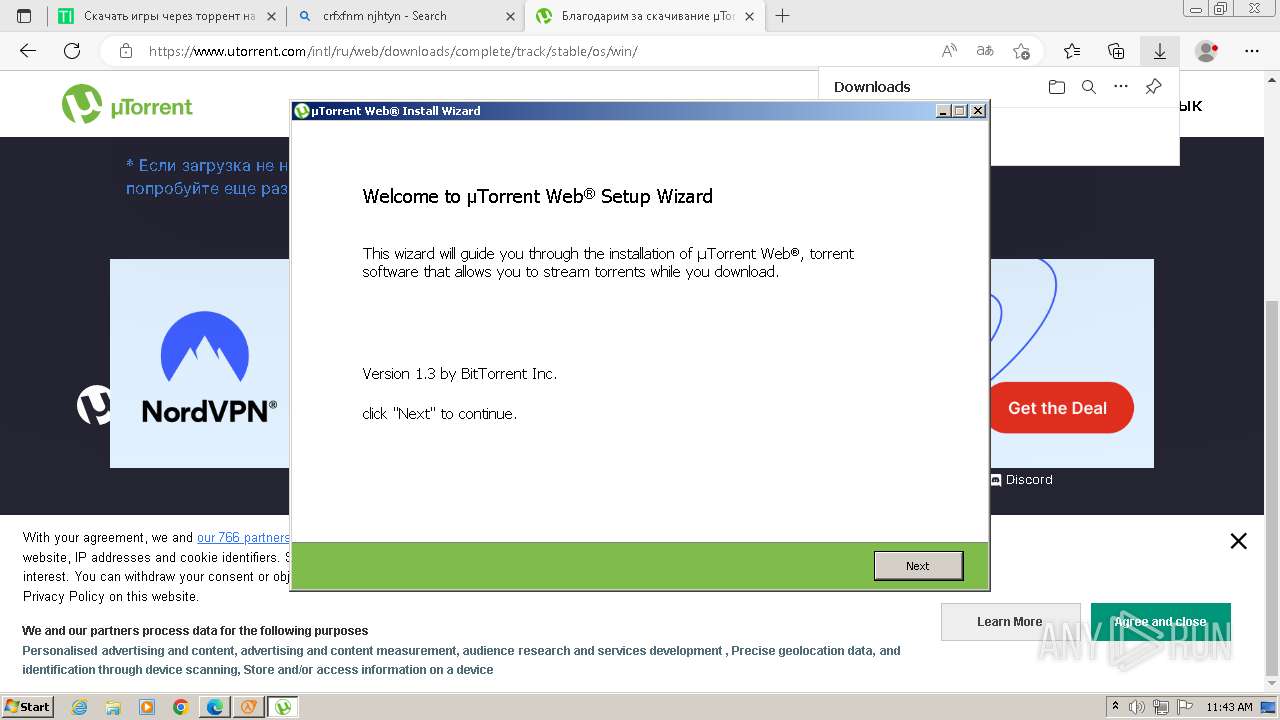Click the Welcome to µTorrent Web Setup Wizard heading
The image size is (1280, 720).
(x=537, y=196)
